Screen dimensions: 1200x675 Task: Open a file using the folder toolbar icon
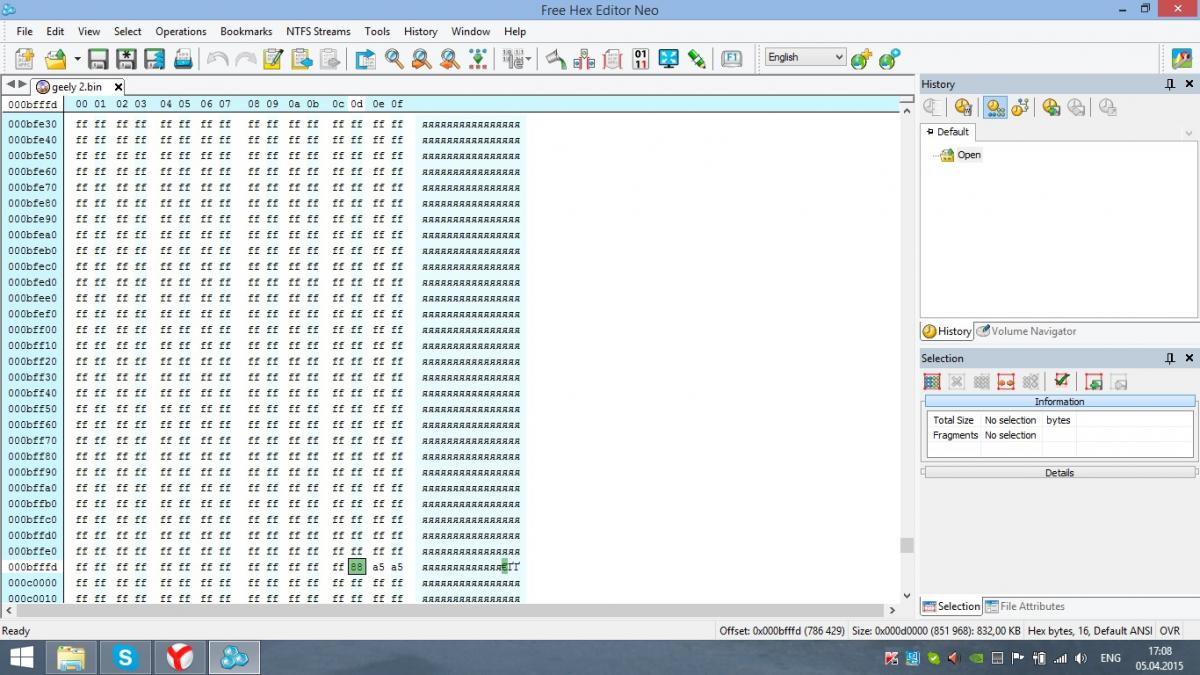pyautogui.click(x=56, y=59)
